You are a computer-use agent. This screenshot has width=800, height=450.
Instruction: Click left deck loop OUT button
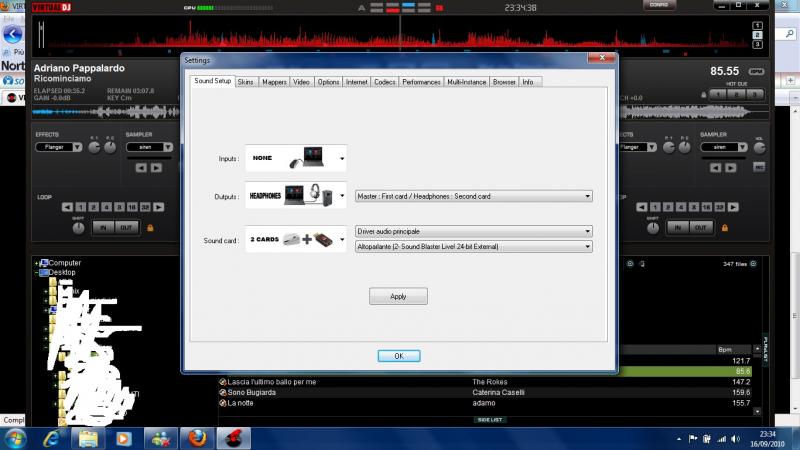click(x=127, y=228)
